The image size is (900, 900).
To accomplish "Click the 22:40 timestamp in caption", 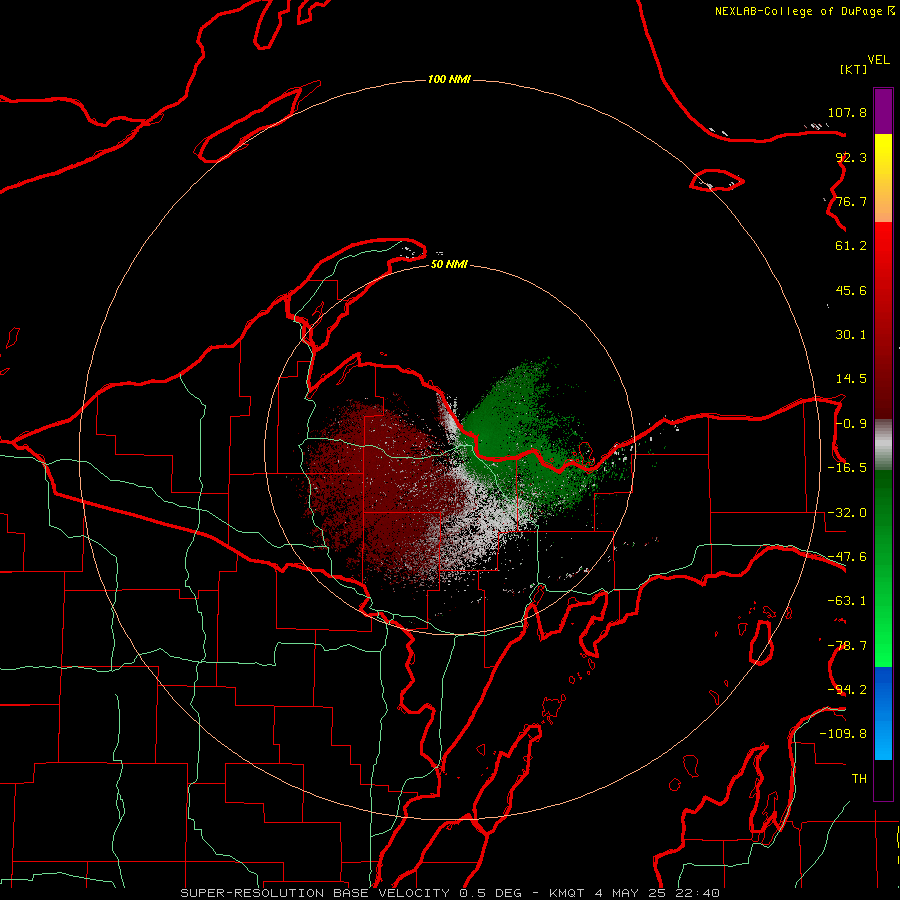I will click(x=697, y=893).
